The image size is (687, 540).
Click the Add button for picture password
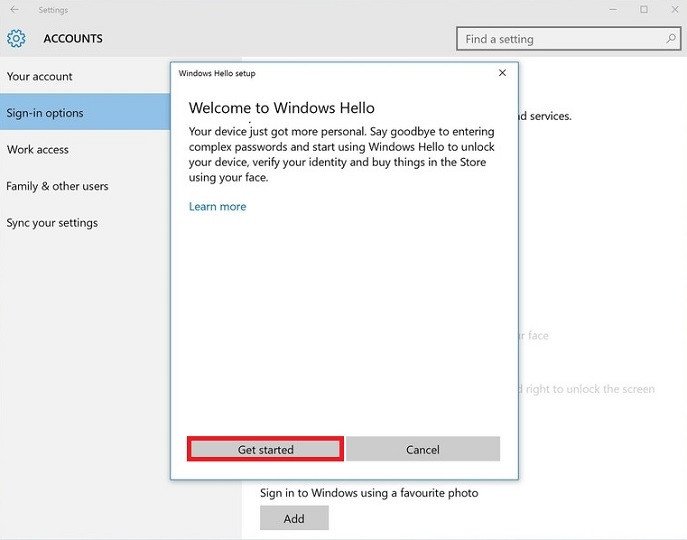tap(294, 519)
